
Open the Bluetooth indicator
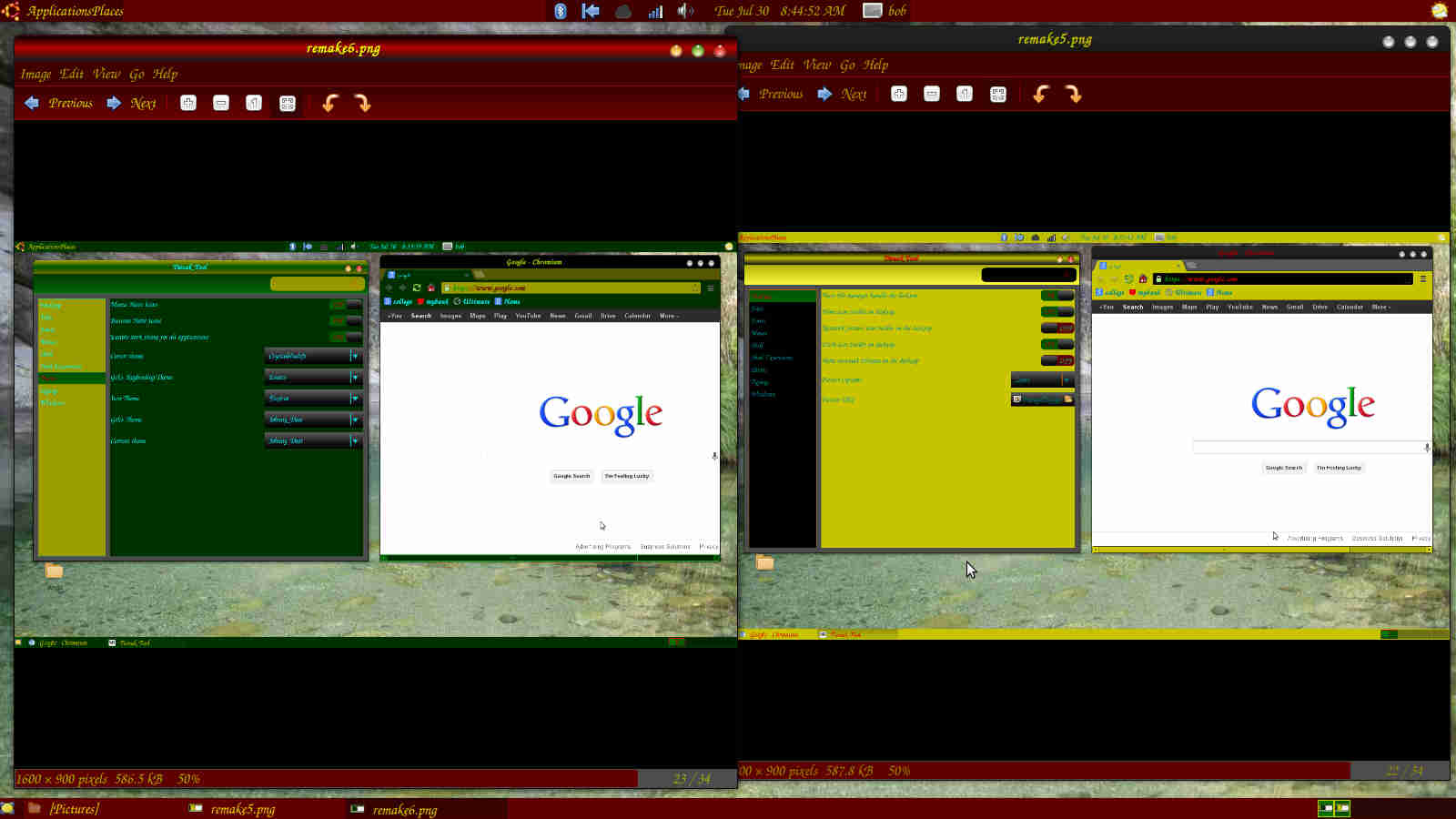click(561, 11)
